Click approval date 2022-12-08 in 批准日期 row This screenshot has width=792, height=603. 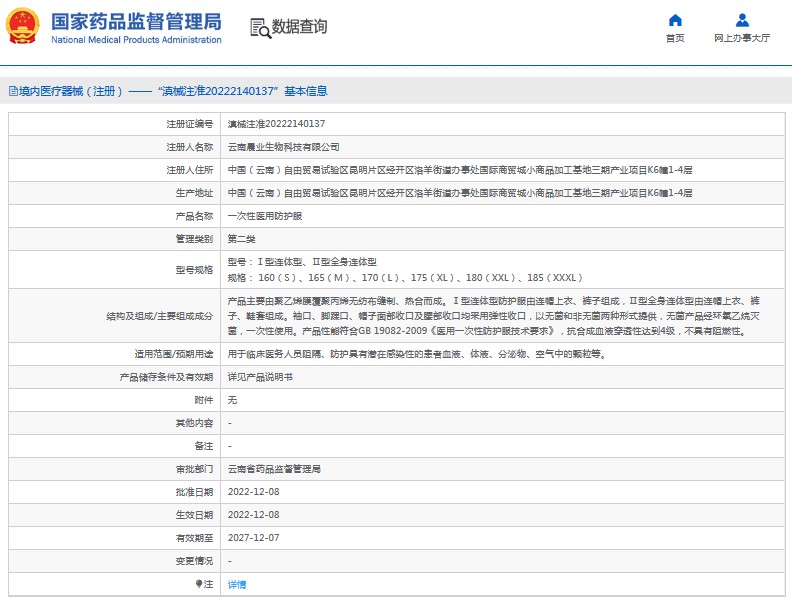point(254,492)
